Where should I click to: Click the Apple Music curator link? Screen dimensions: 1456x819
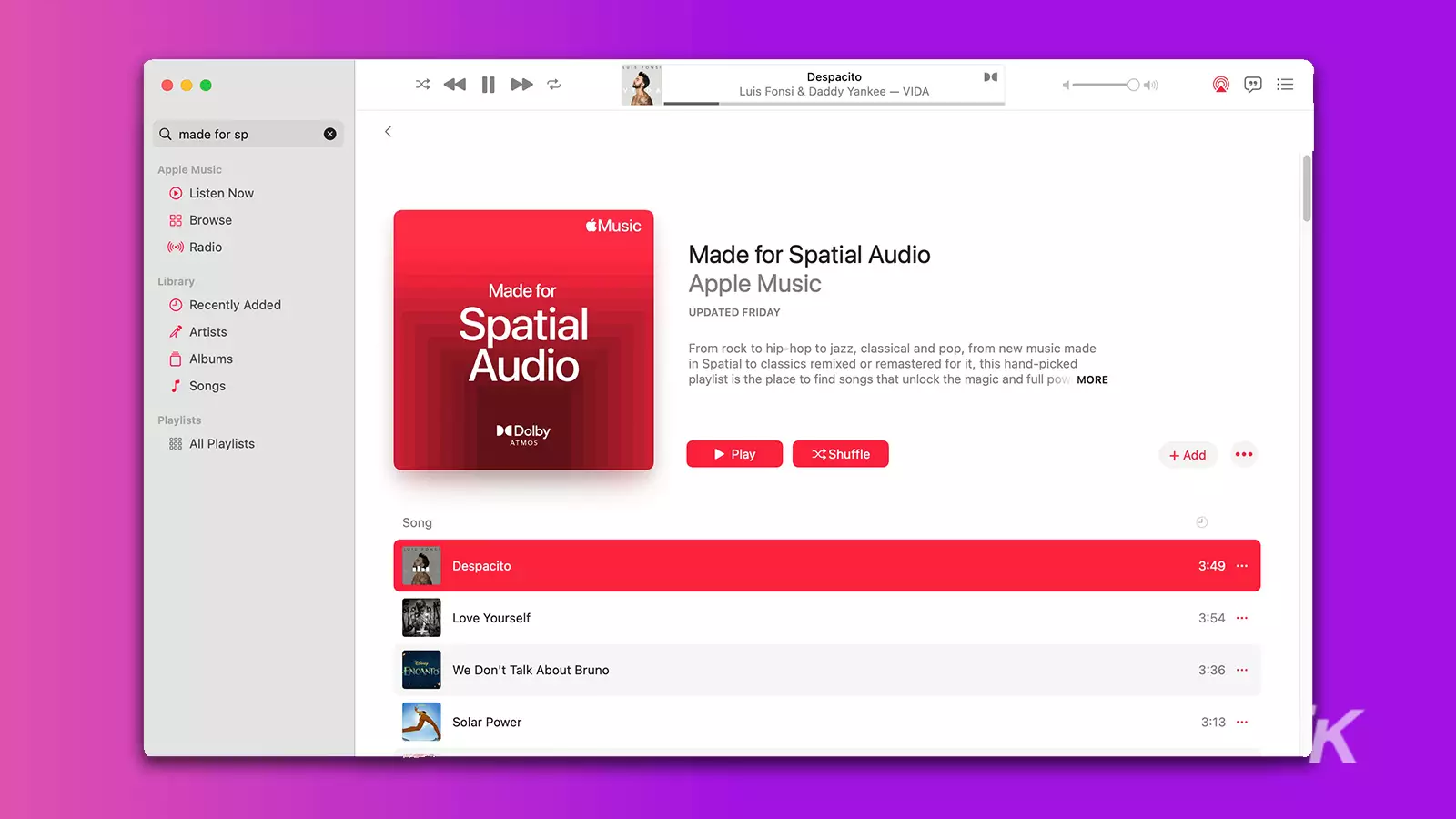coord(755,284)
